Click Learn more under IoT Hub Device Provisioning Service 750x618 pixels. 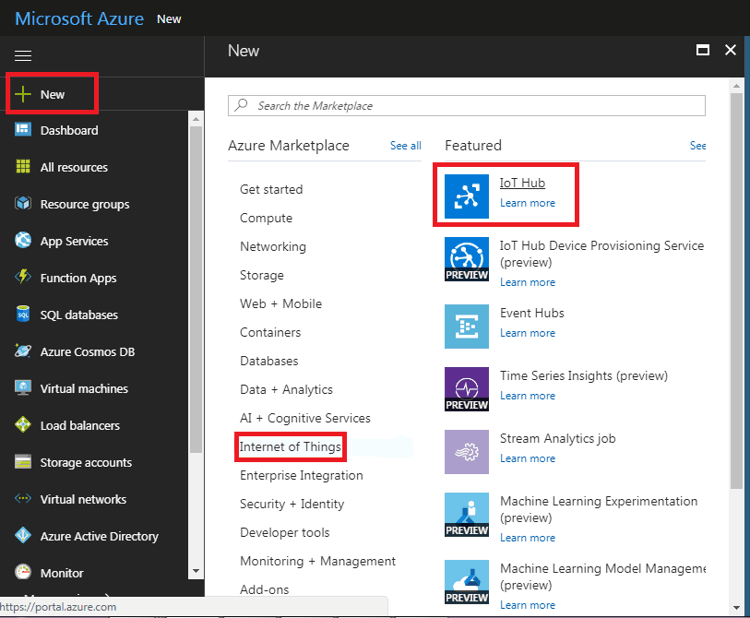pyautogui.click(x=528, y=283)
